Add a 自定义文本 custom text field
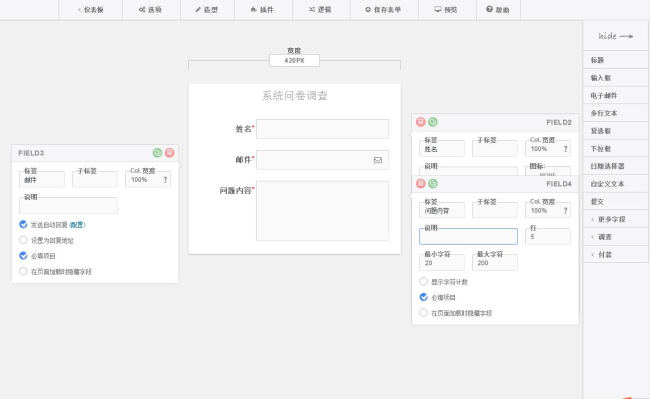Image resolution: width=650 pixels, height=399 pixels. pyautogui.click(x=616, y=184)
